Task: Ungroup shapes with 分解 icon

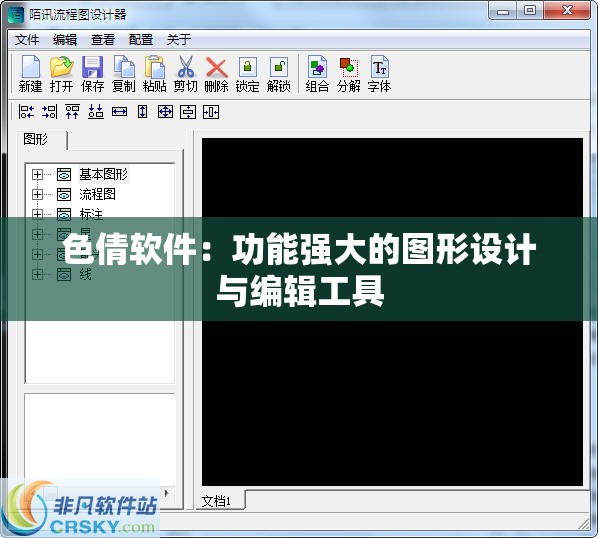Action: pos(348,74)
